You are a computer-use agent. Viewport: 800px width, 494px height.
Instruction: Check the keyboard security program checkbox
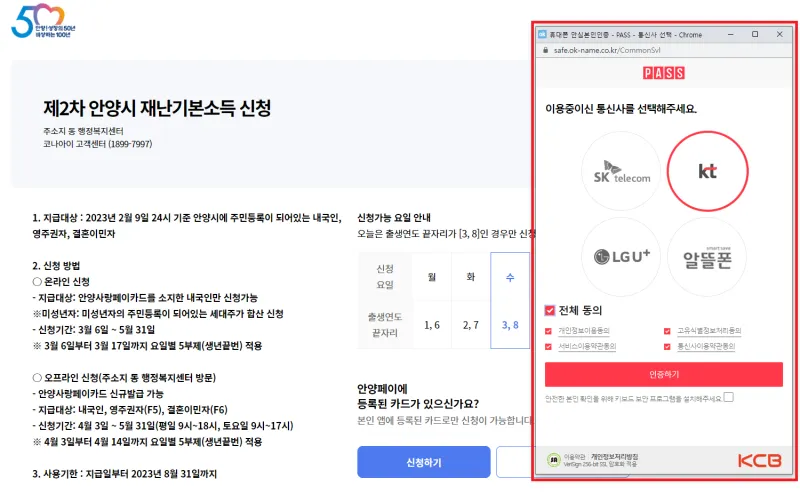coord(729,397)
